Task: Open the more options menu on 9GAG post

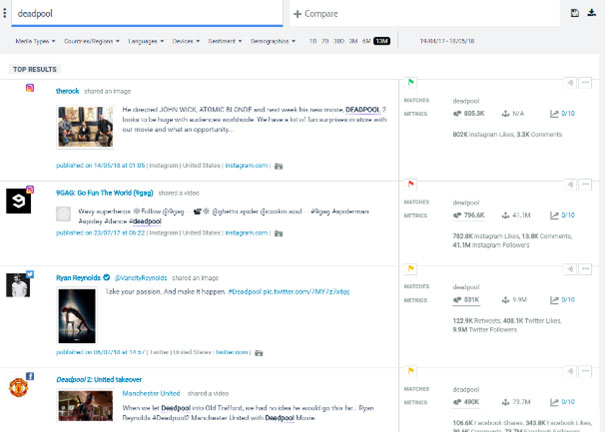Action: click(585, 184)
